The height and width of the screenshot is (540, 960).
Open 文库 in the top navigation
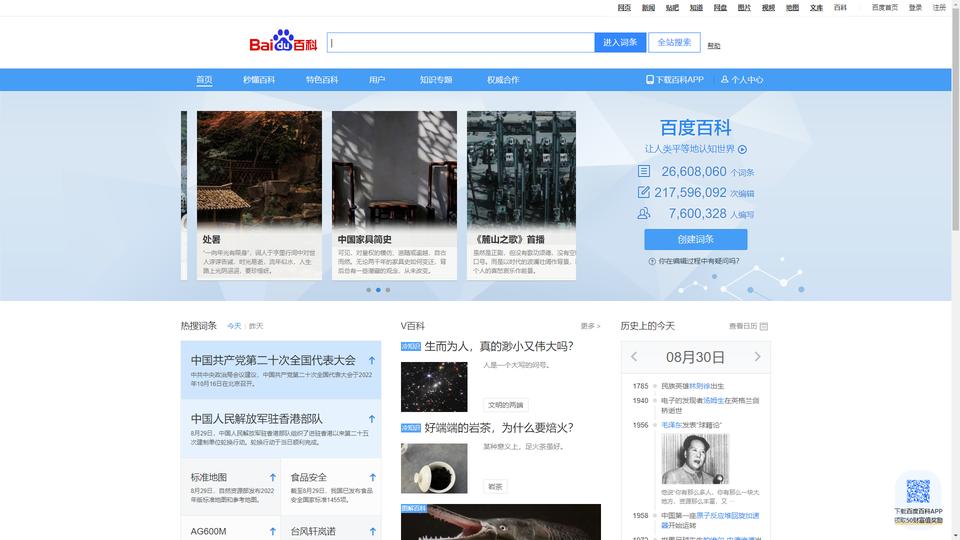[816, 7]
